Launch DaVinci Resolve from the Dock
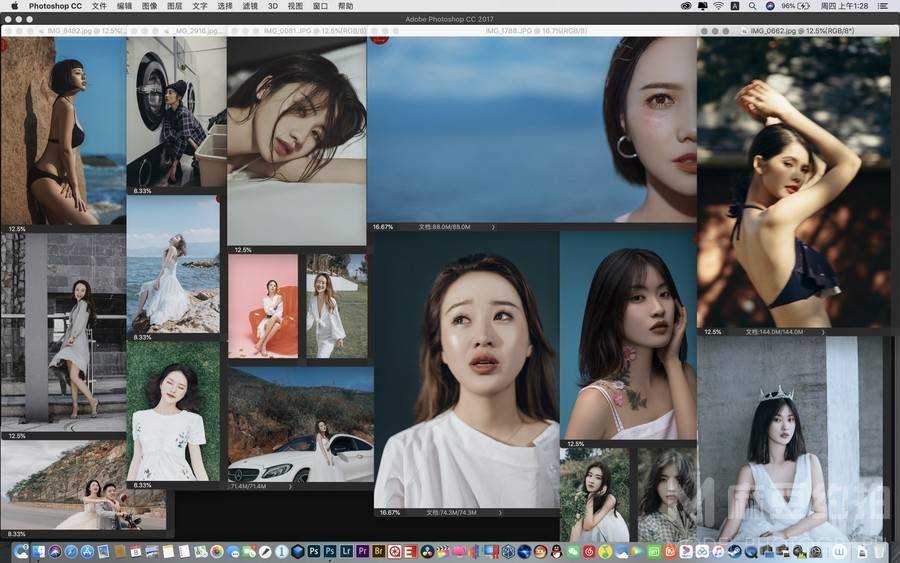Screen dimensions: 900x563 click(427, 552)
